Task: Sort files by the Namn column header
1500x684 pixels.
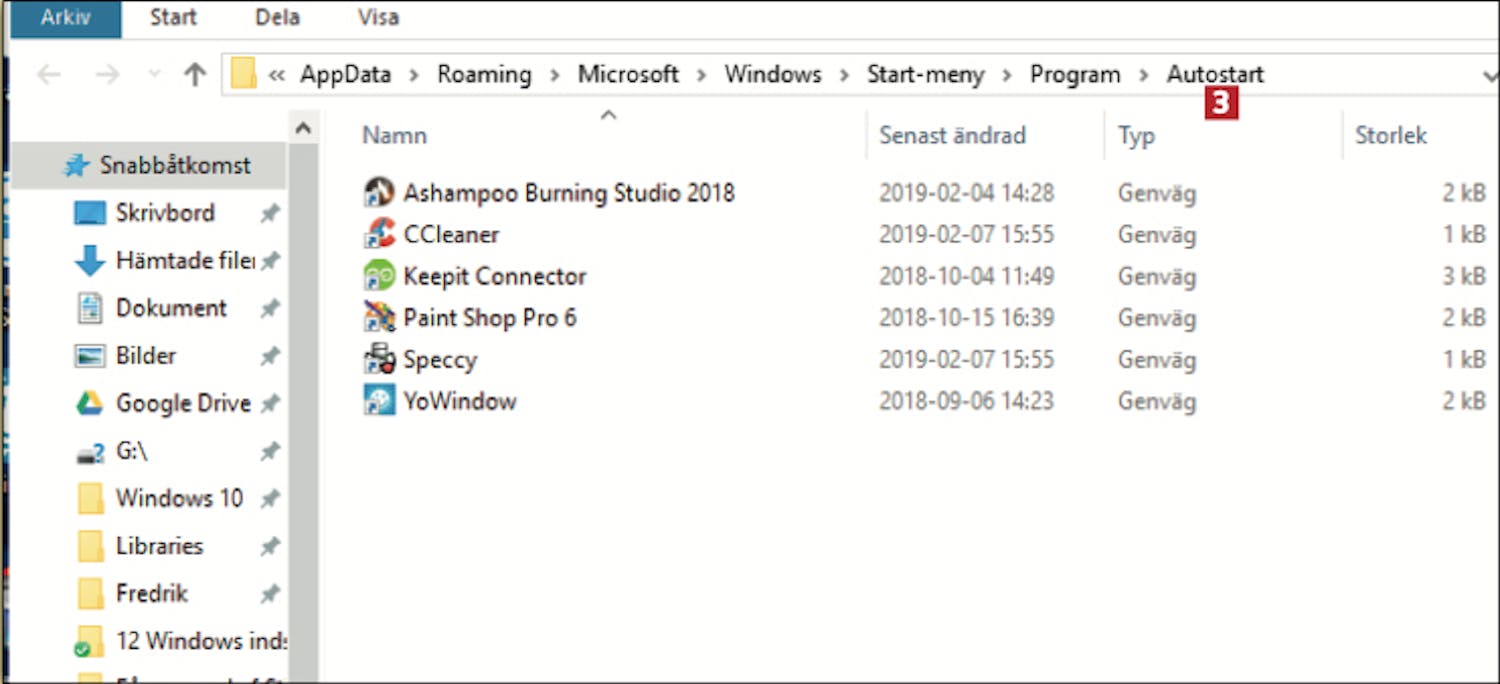Action: [x=394, y=135]
